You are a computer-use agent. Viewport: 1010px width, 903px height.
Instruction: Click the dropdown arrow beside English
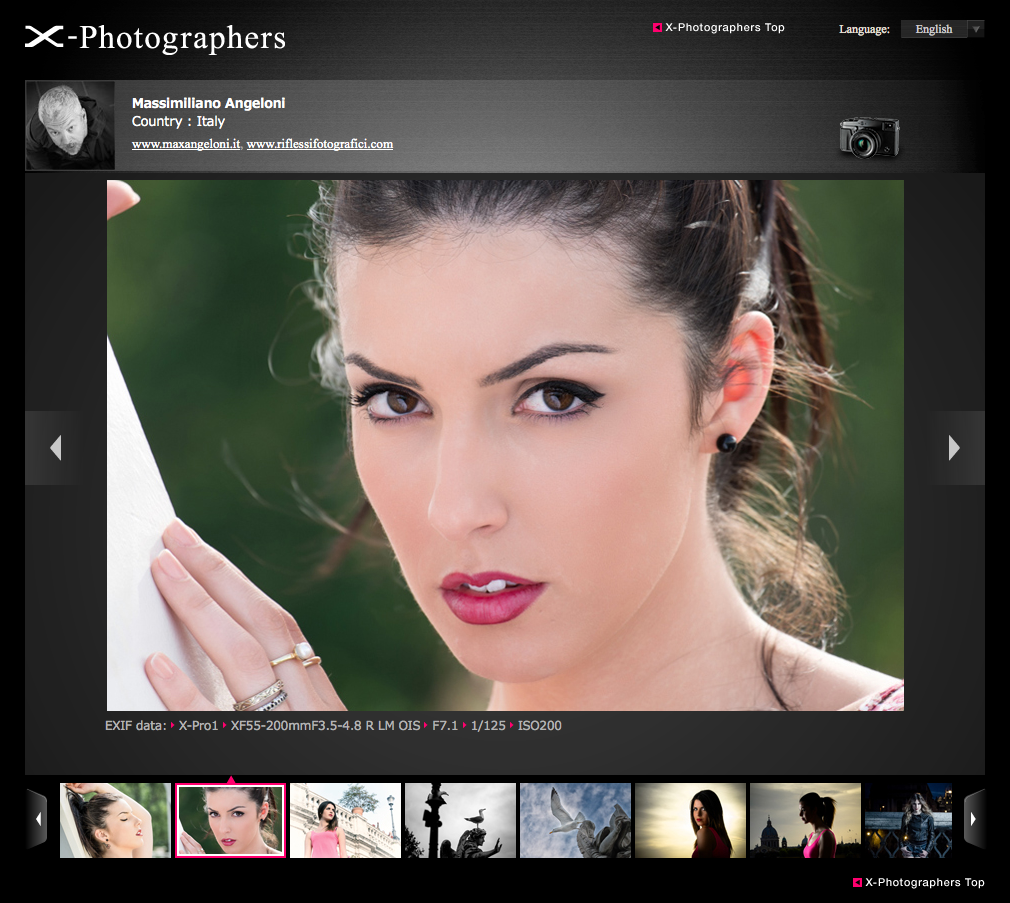(976, 29)
